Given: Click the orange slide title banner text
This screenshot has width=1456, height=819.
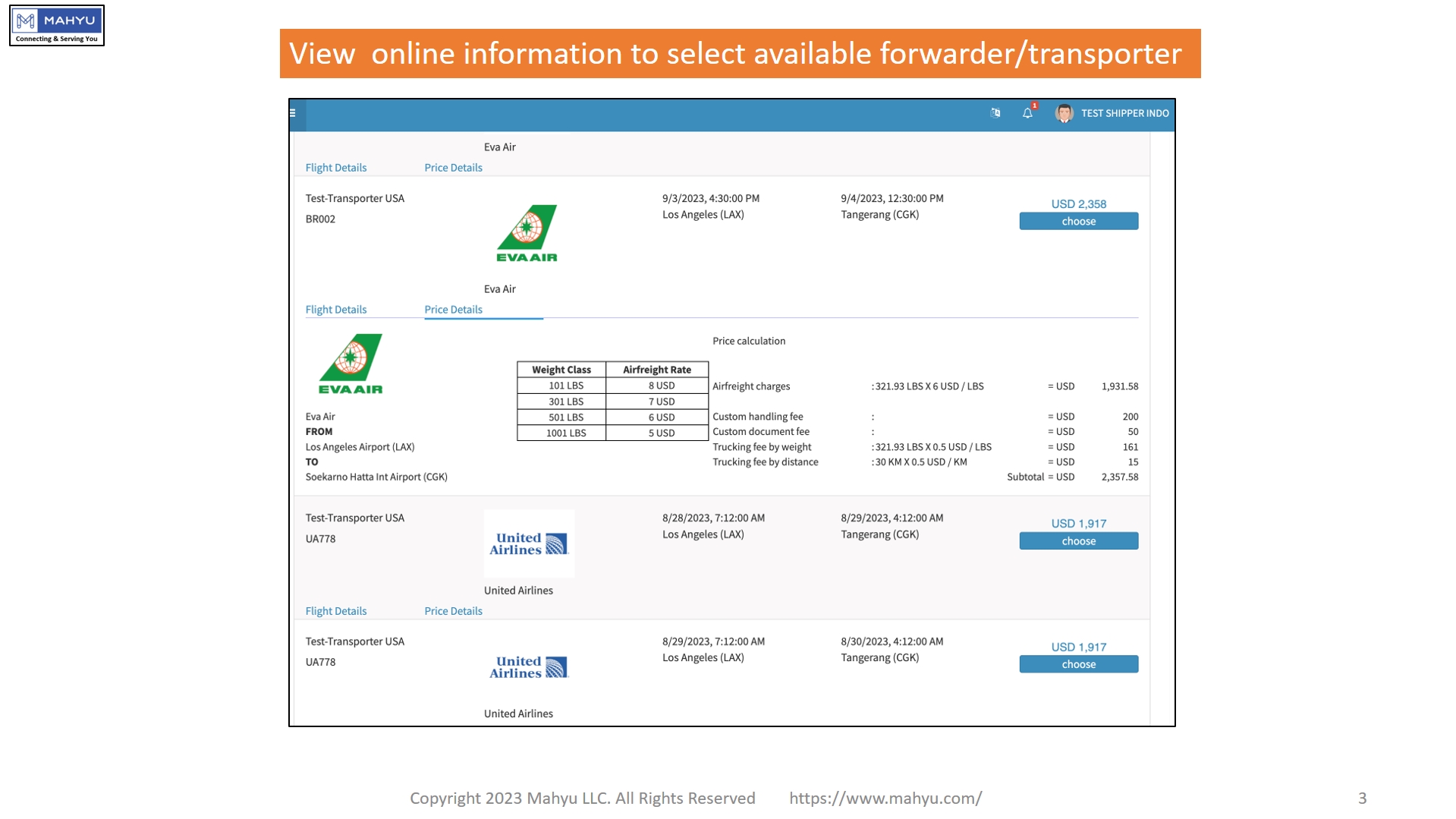Looking at the screenshot, I should 735,54.
